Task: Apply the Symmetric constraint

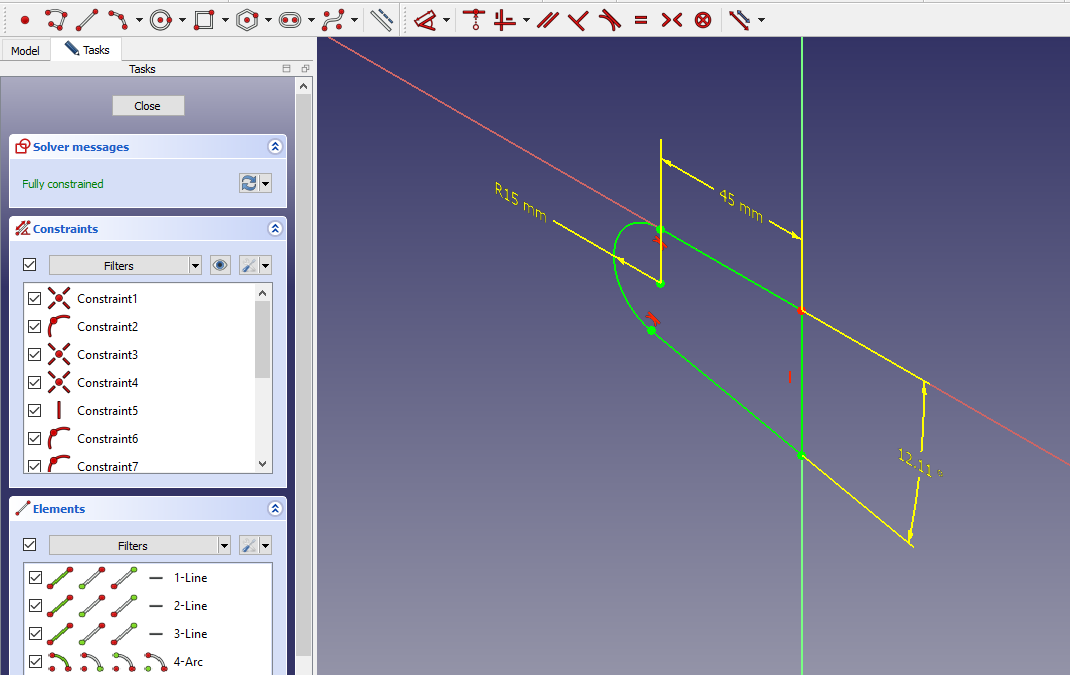Action: [671, 19]
